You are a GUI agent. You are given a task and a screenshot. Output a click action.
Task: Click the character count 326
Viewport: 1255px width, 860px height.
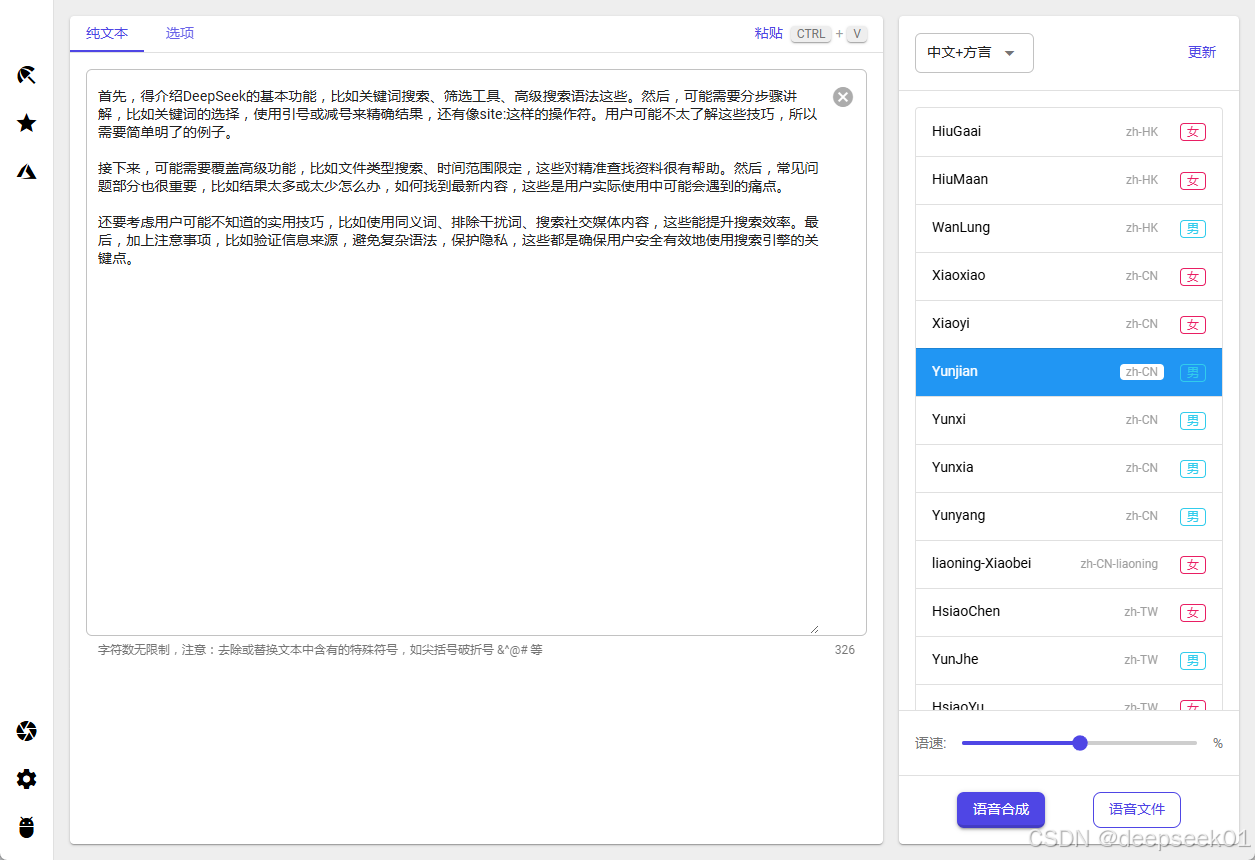pyautogui.click(x=845, y=650)
